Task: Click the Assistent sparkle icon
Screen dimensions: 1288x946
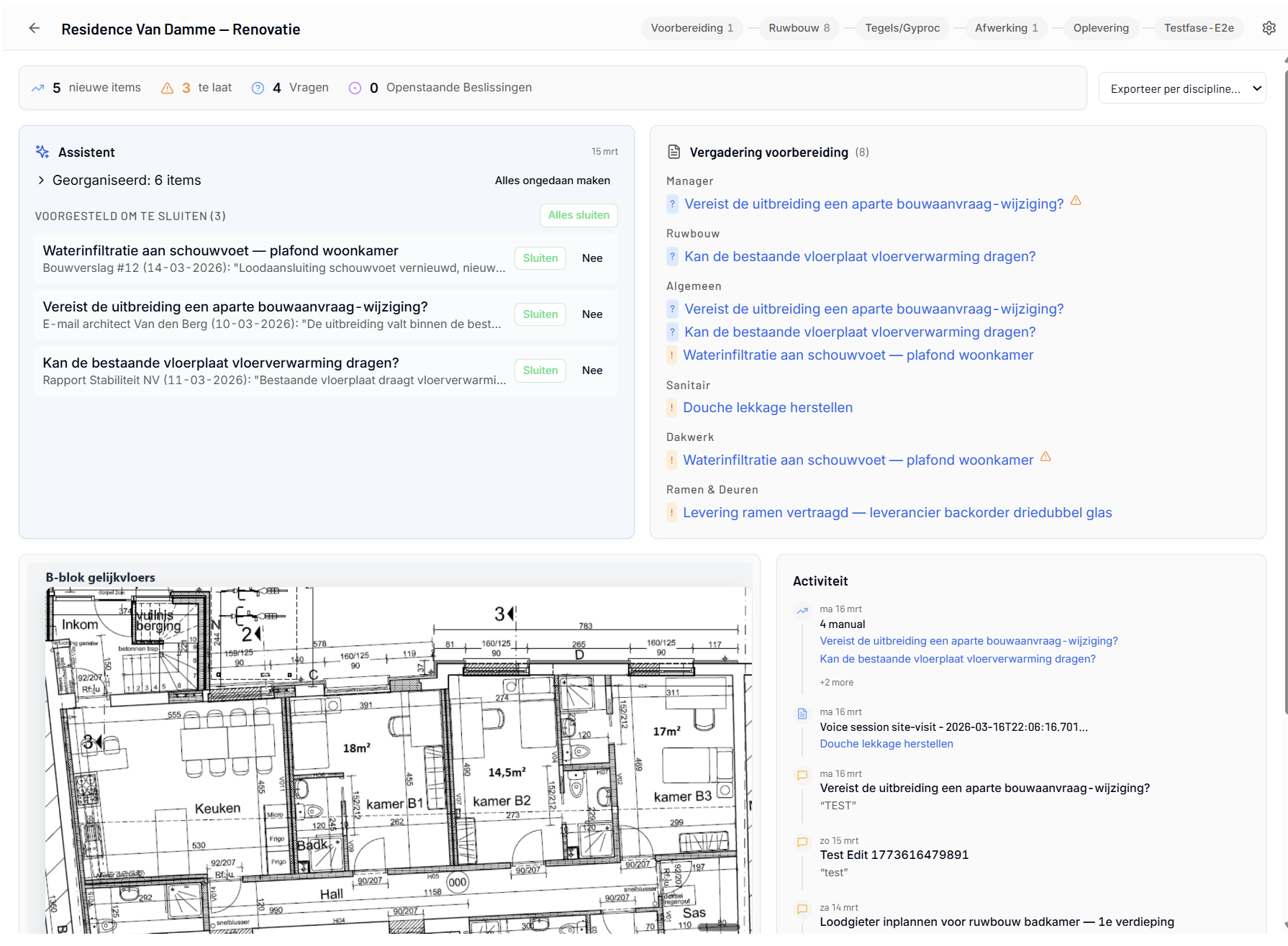Action: tap(41, 152)
